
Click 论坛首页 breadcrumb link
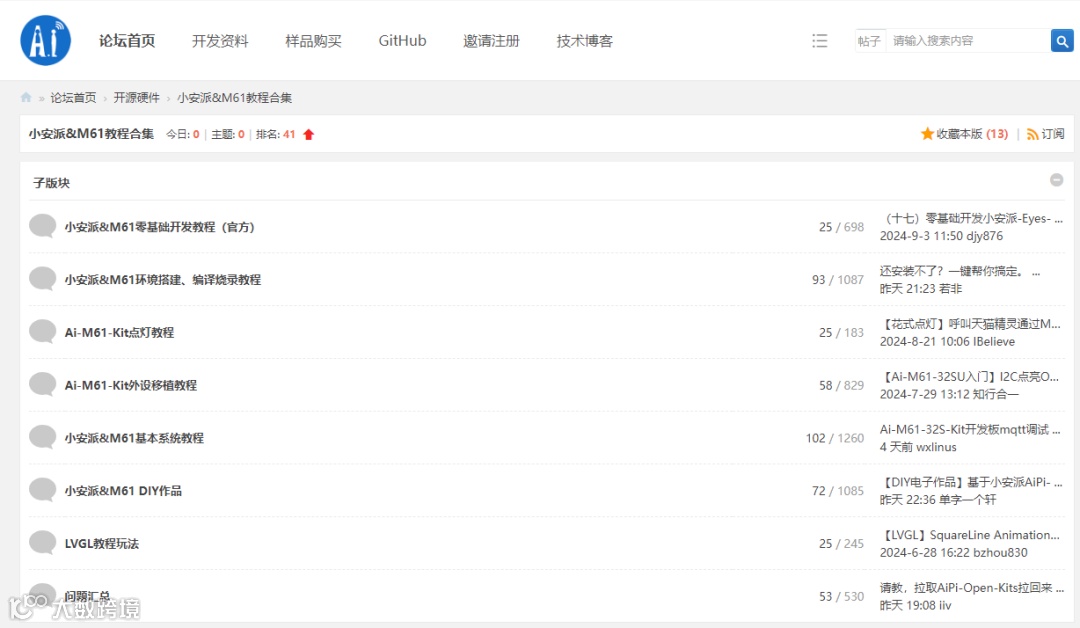[x=73, y=98]
